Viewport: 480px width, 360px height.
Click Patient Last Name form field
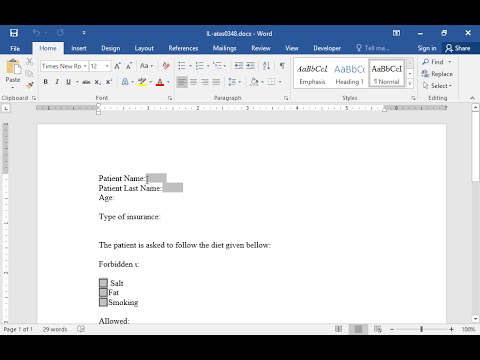[173, 188]
